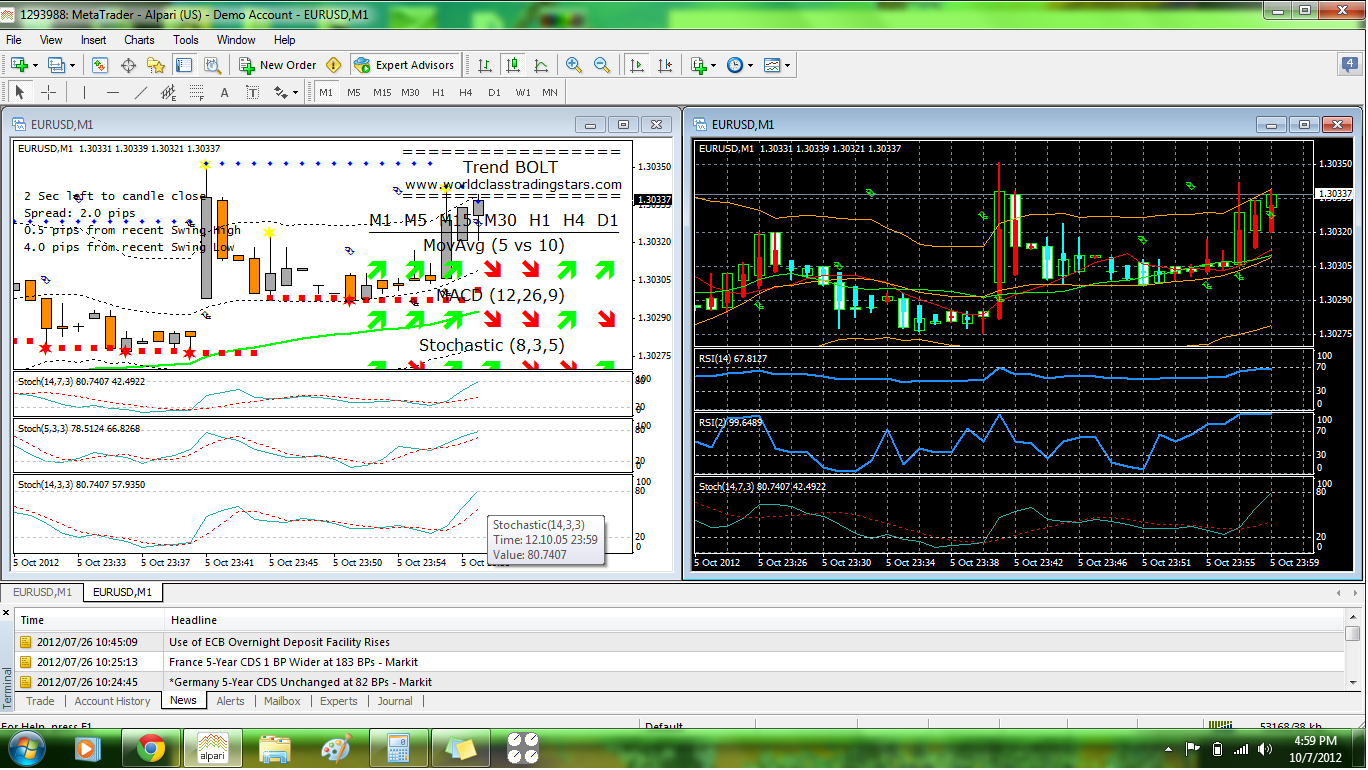Screen dimensions: 1368x770
Task: Switch to the Experts tab
Action: click(339, 701)
